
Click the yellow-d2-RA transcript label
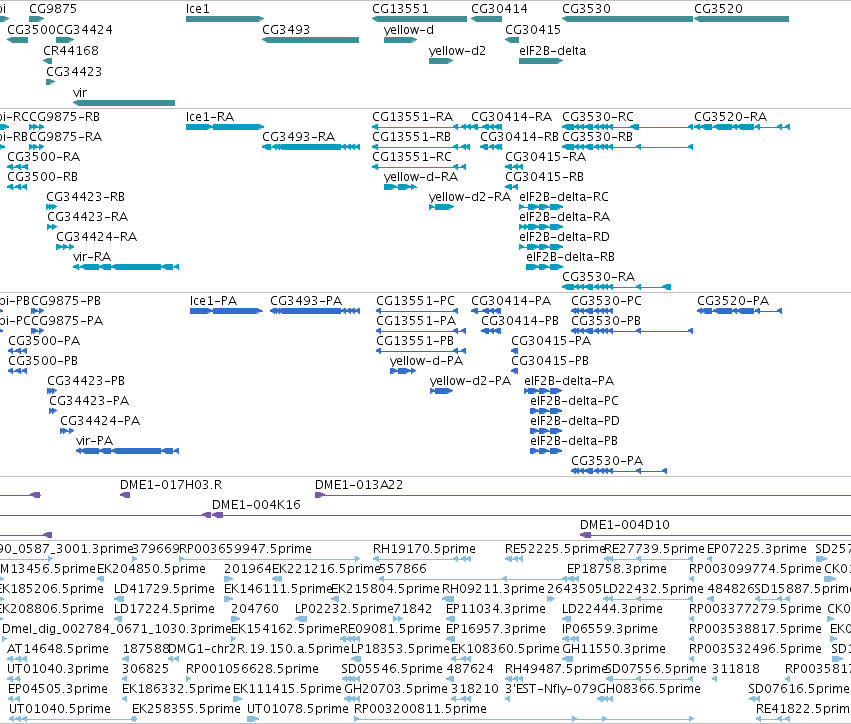470,196
